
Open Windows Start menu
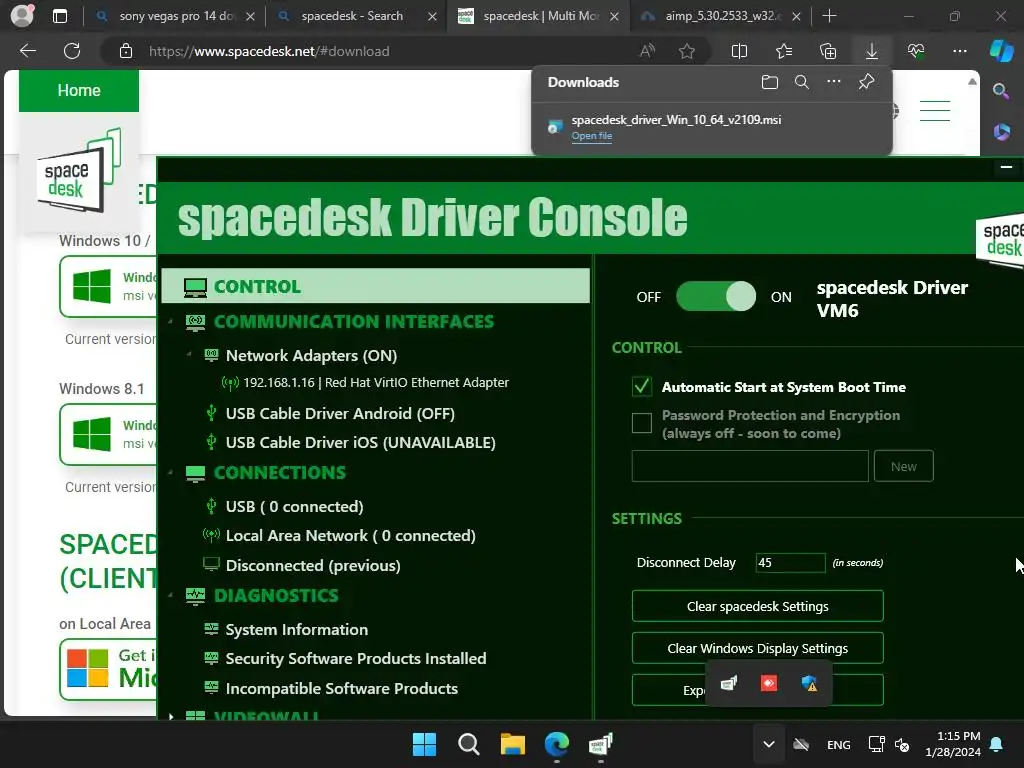[424, 744]
